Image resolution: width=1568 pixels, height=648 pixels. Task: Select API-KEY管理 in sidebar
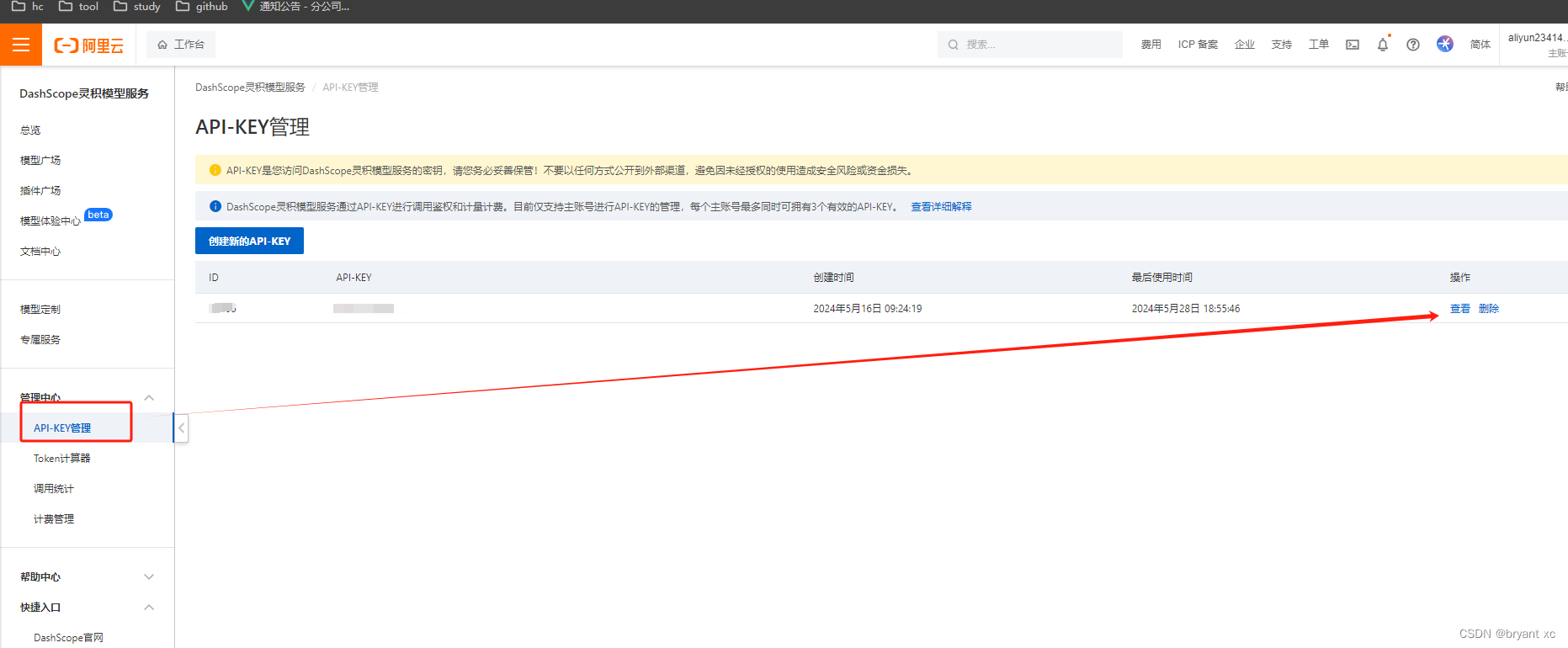coord(62,428)
